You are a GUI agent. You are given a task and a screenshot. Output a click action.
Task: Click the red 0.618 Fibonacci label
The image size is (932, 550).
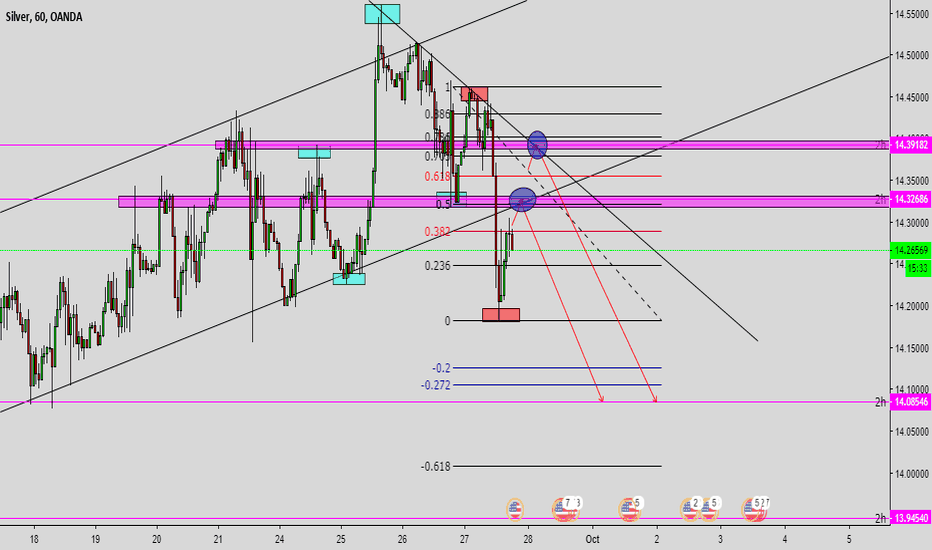pyautogui.click(x=437, y=177)
